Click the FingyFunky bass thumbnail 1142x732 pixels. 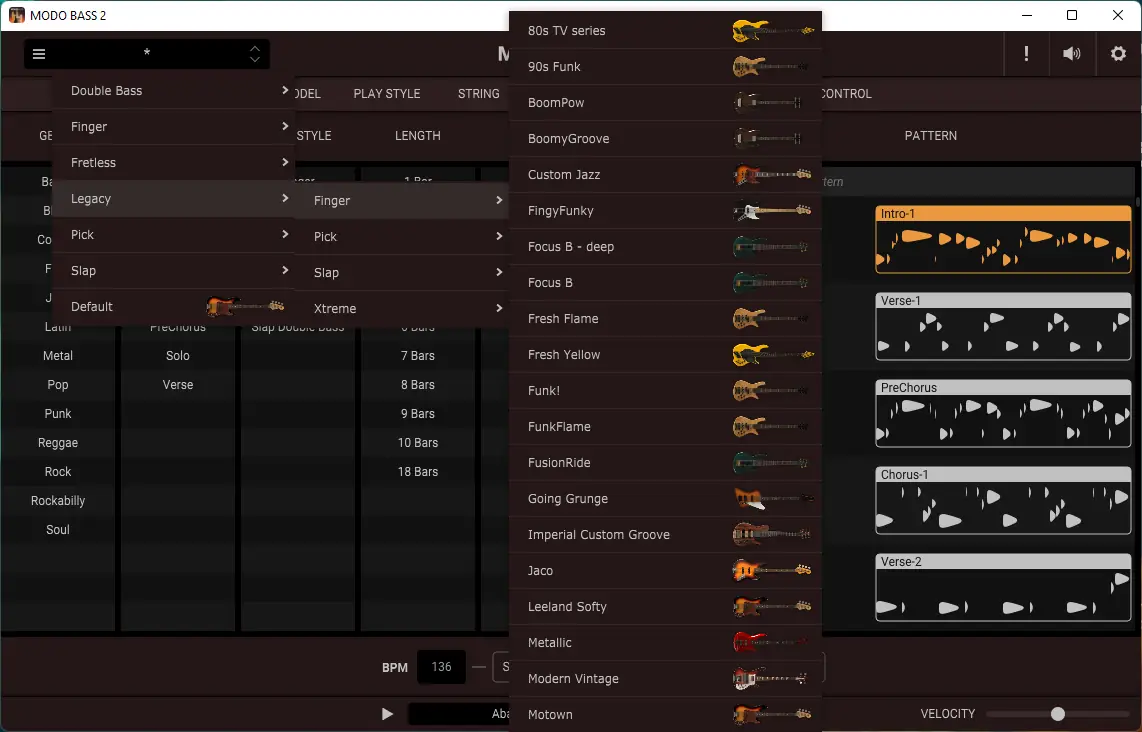(x=772, y=210)
